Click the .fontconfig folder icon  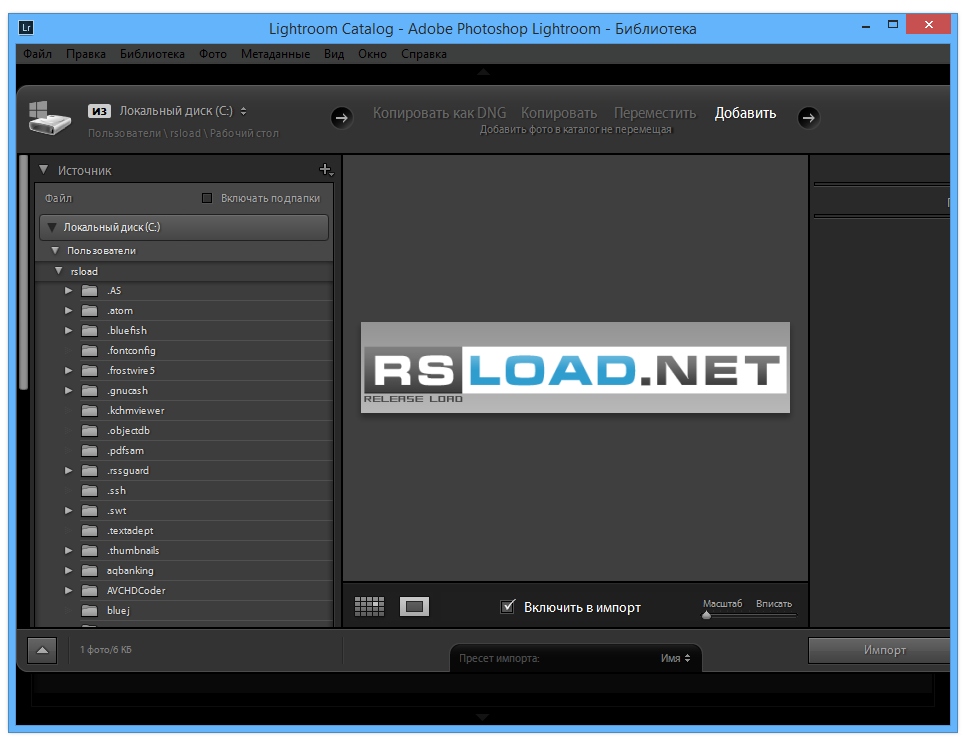click(x=90, y=351)
